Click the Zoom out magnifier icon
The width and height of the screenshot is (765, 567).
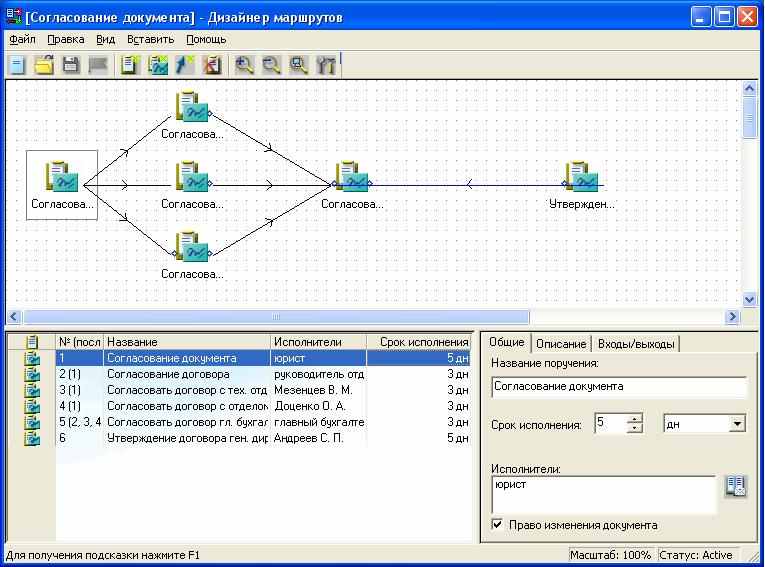click(x=271, y=65)
